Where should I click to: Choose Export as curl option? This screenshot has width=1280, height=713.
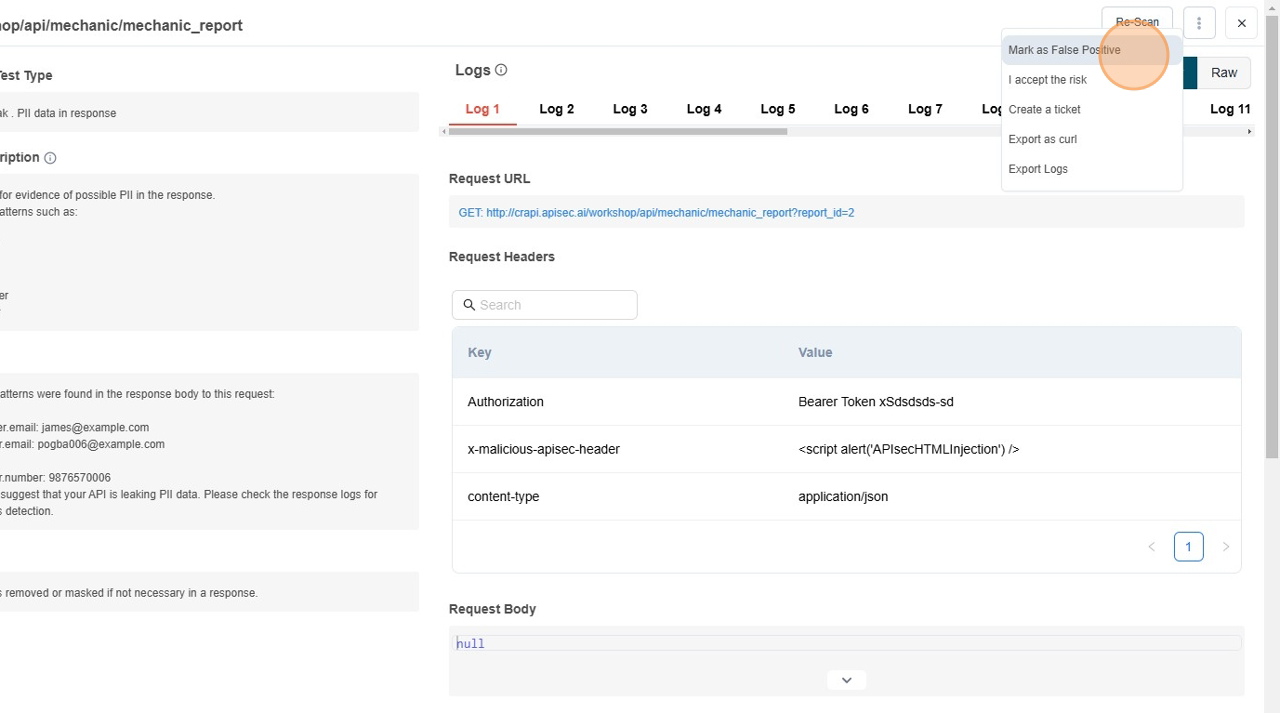[x=1042, y=139]
